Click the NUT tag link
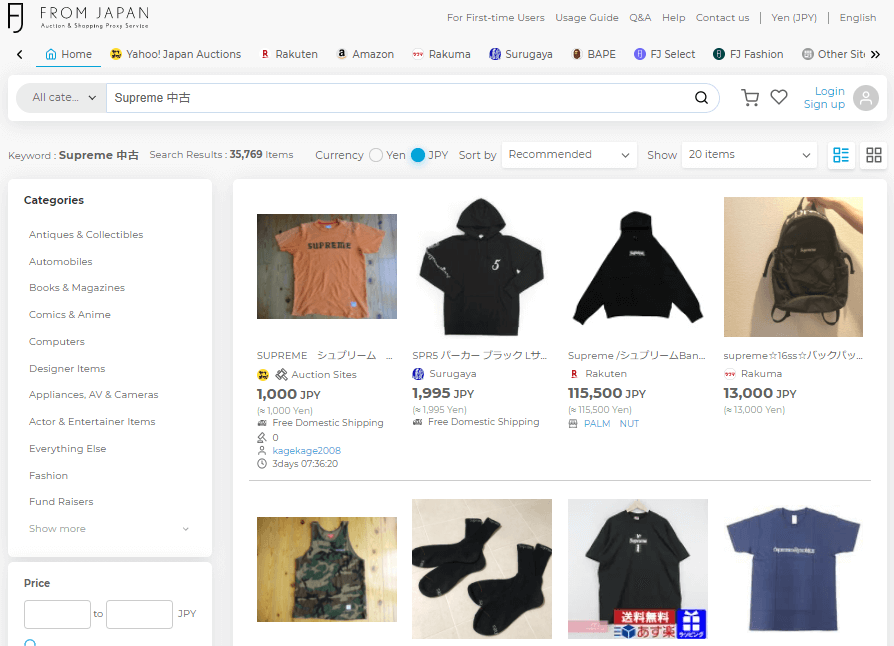This screenshot has height=646, width=894. tap(629, 424)
